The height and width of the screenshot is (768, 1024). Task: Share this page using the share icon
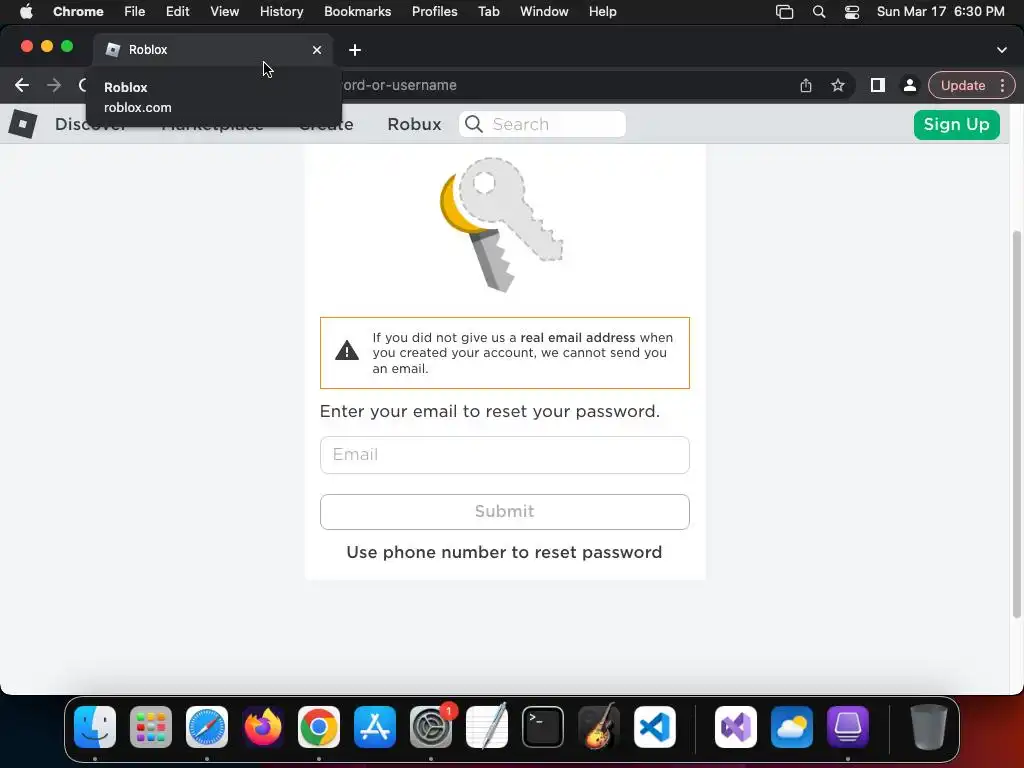806,85
